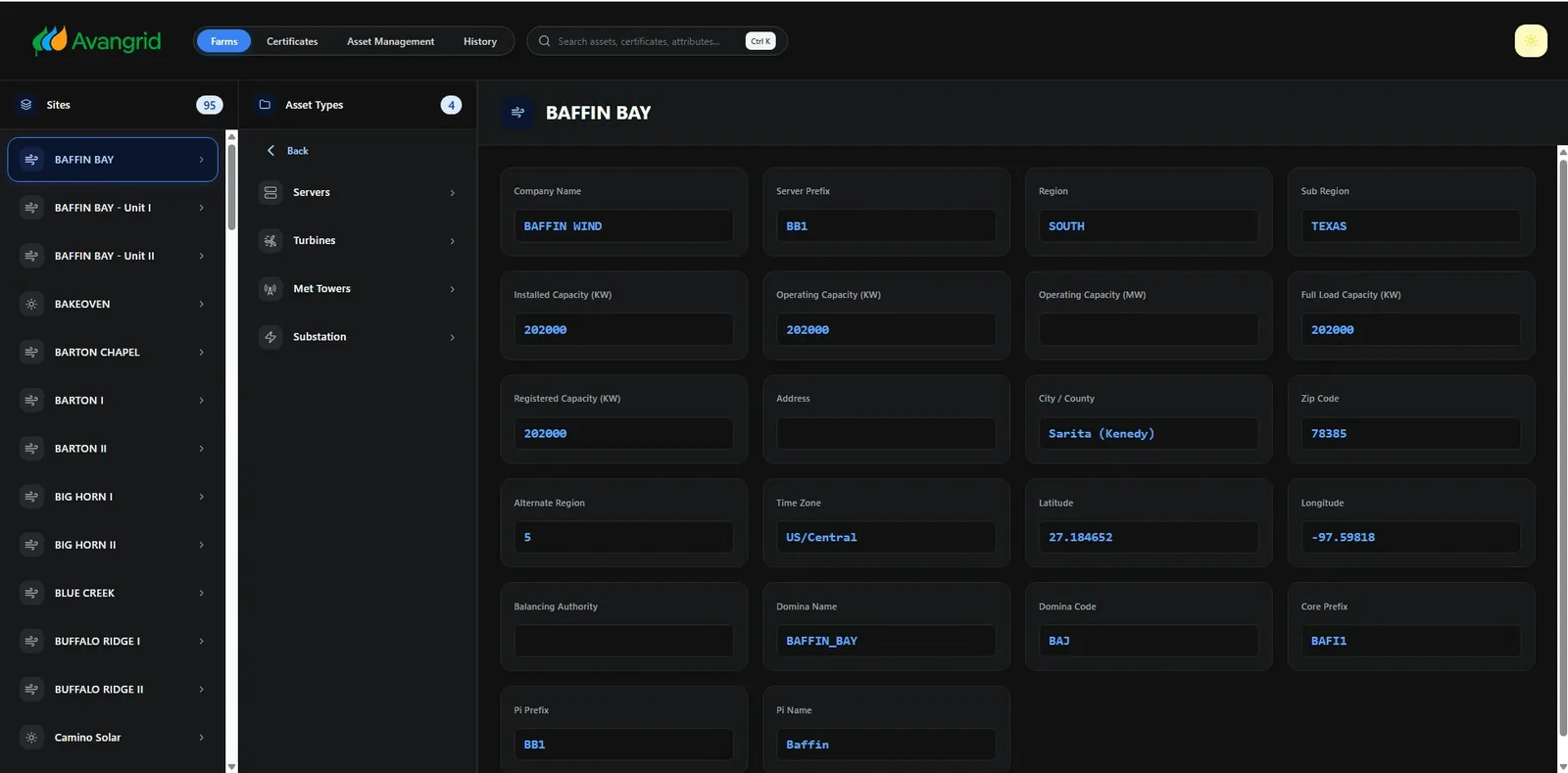Click the Region field SOUTH
This screenshot has width=1568, height=773.
1149,226
